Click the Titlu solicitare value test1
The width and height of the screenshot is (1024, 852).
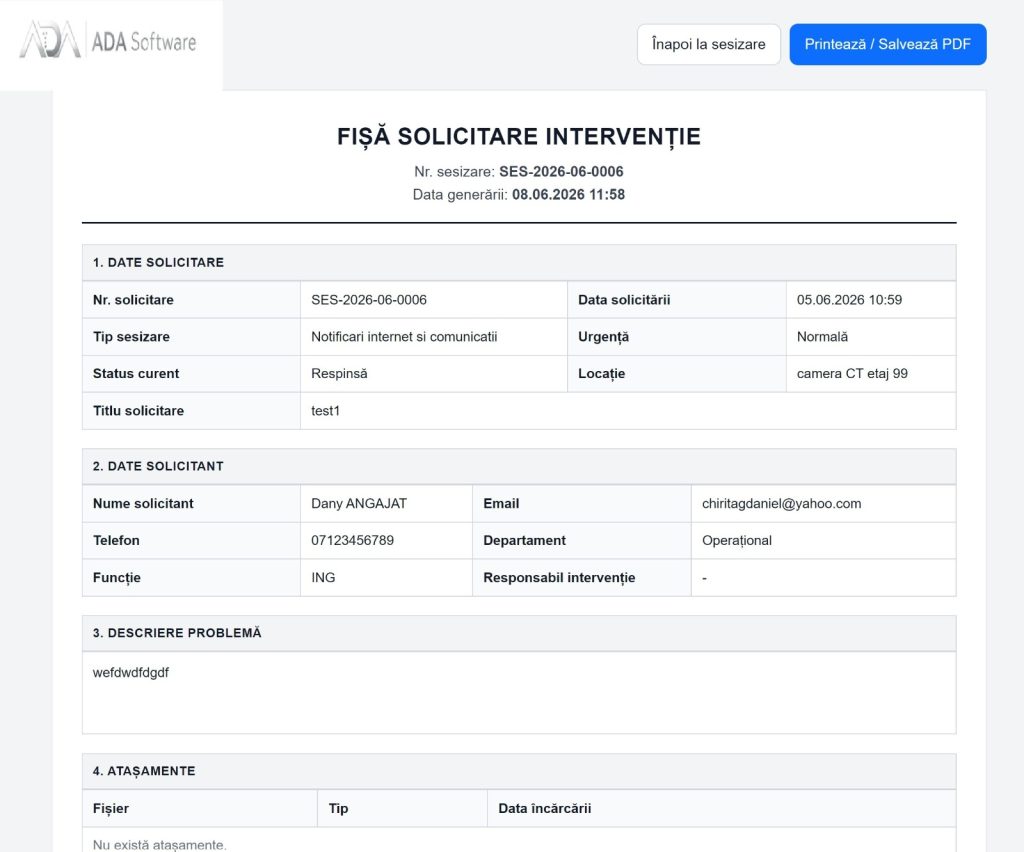325,411
